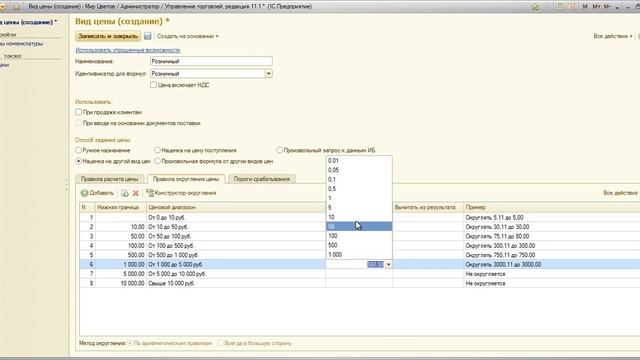Click dropdown arrow in row 6 rounding cell
This screenshot has width=640, height=360.
pos(388,264)
